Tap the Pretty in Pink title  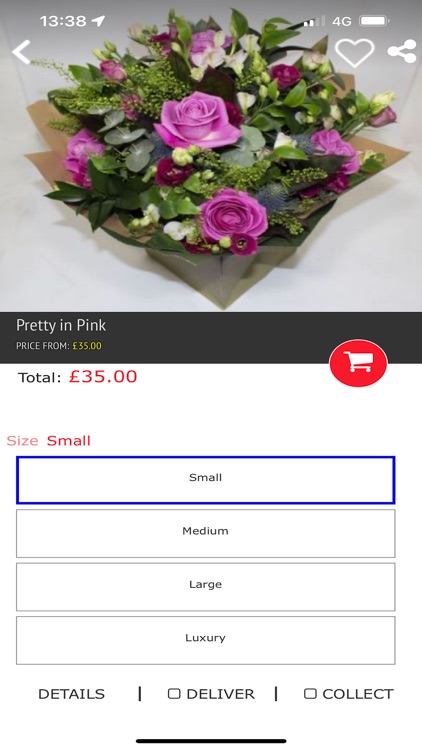61,325
